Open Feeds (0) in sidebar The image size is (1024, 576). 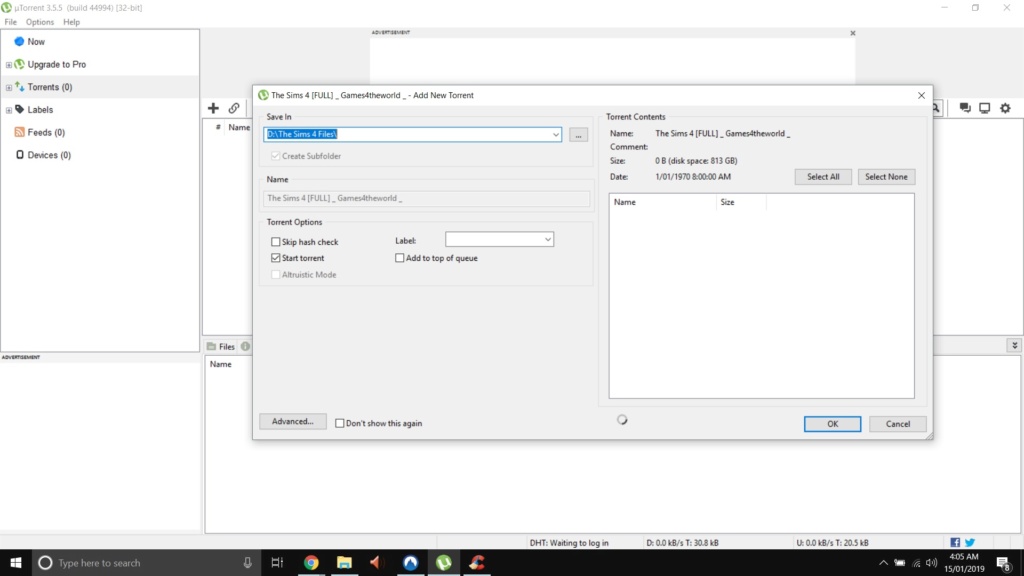[46, 132]
